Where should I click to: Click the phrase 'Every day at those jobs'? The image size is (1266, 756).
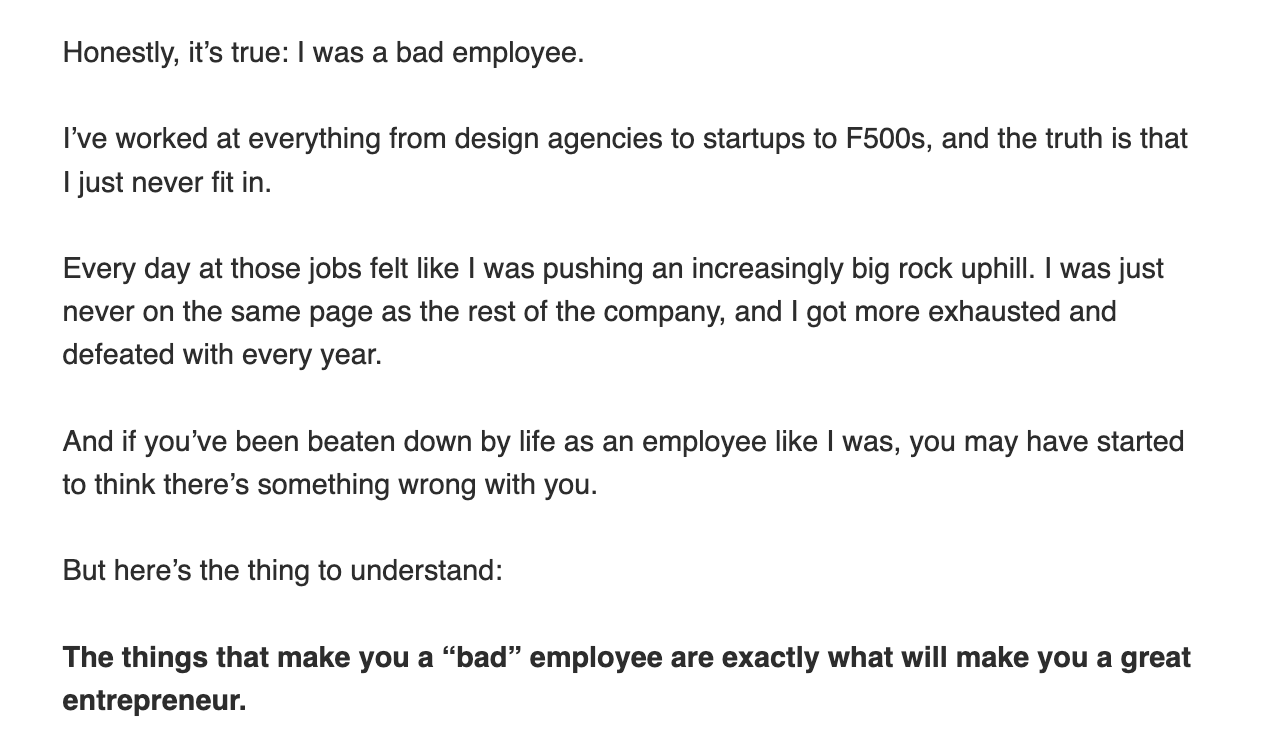coord(208,269)
